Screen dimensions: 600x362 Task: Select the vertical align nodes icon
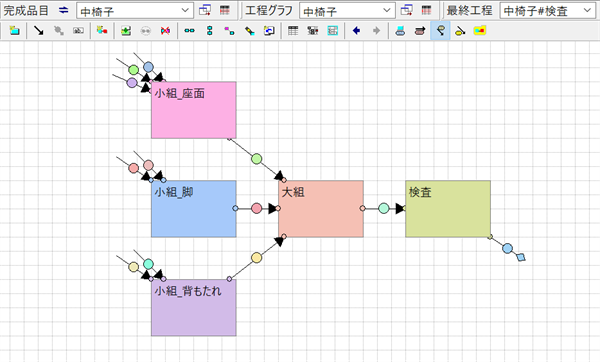tap(209, 31)
